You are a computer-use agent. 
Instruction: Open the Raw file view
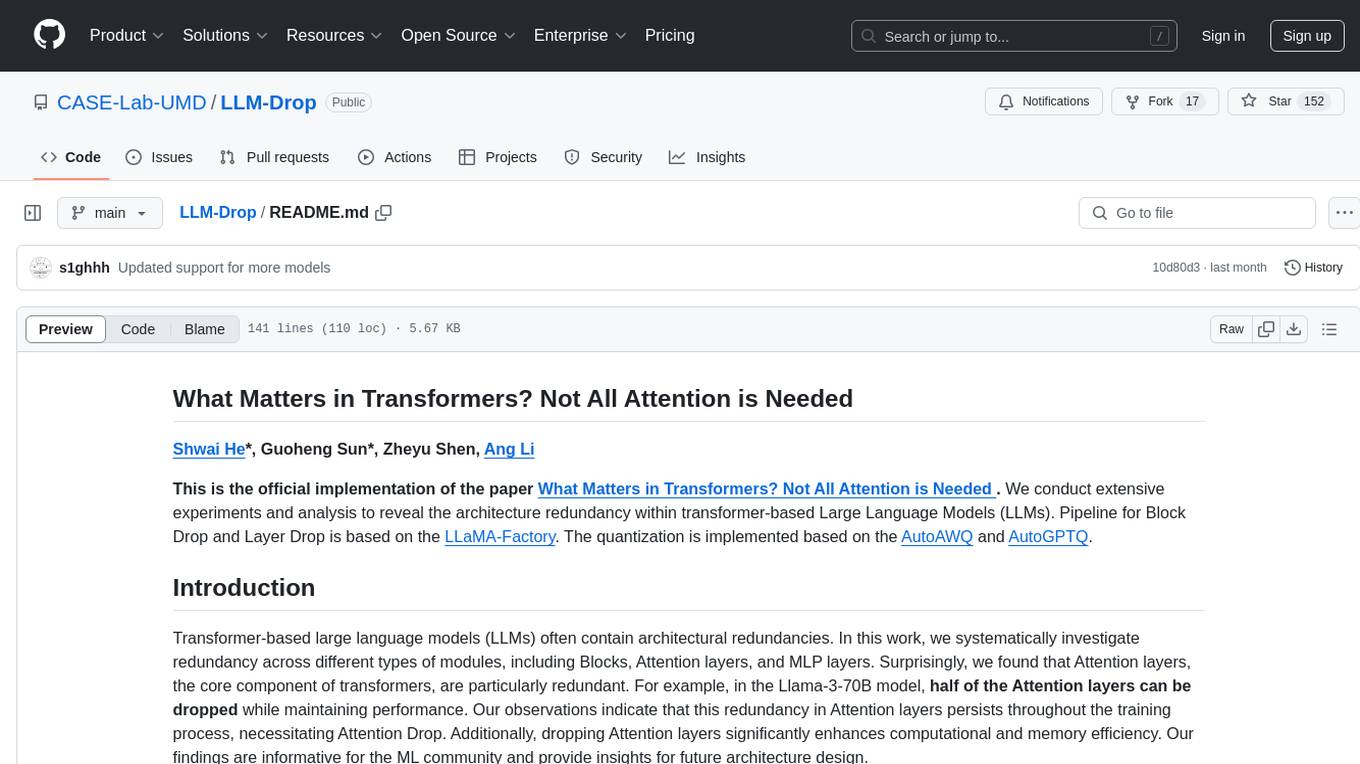tap(1231, 329)
